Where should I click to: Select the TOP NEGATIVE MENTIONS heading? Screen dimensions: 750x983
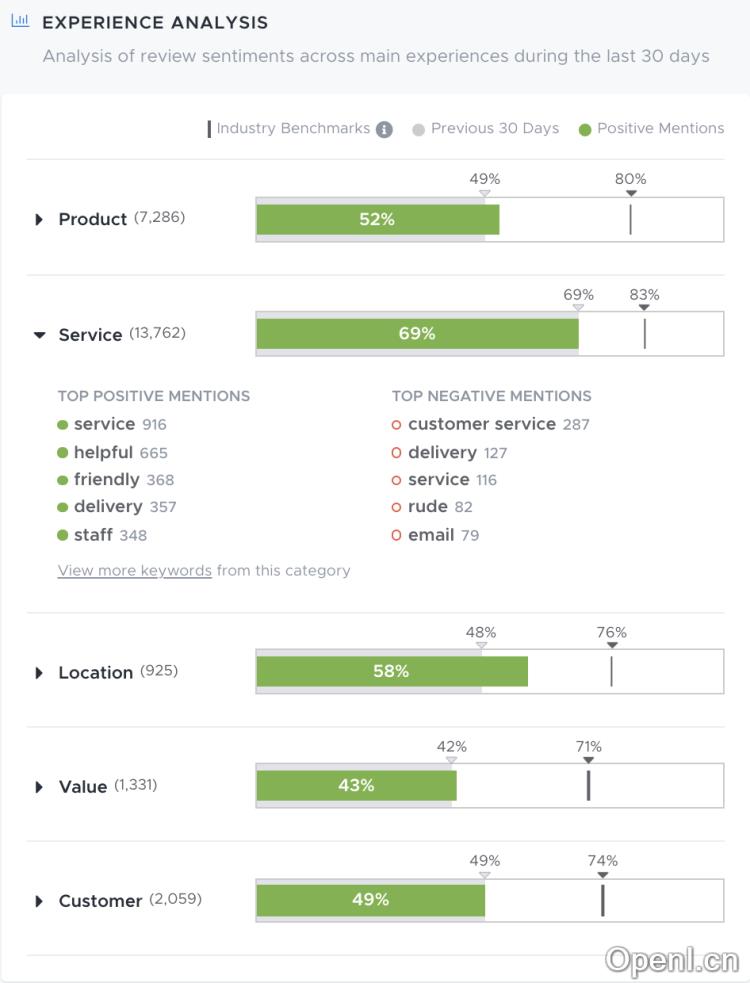click(491, 396)
